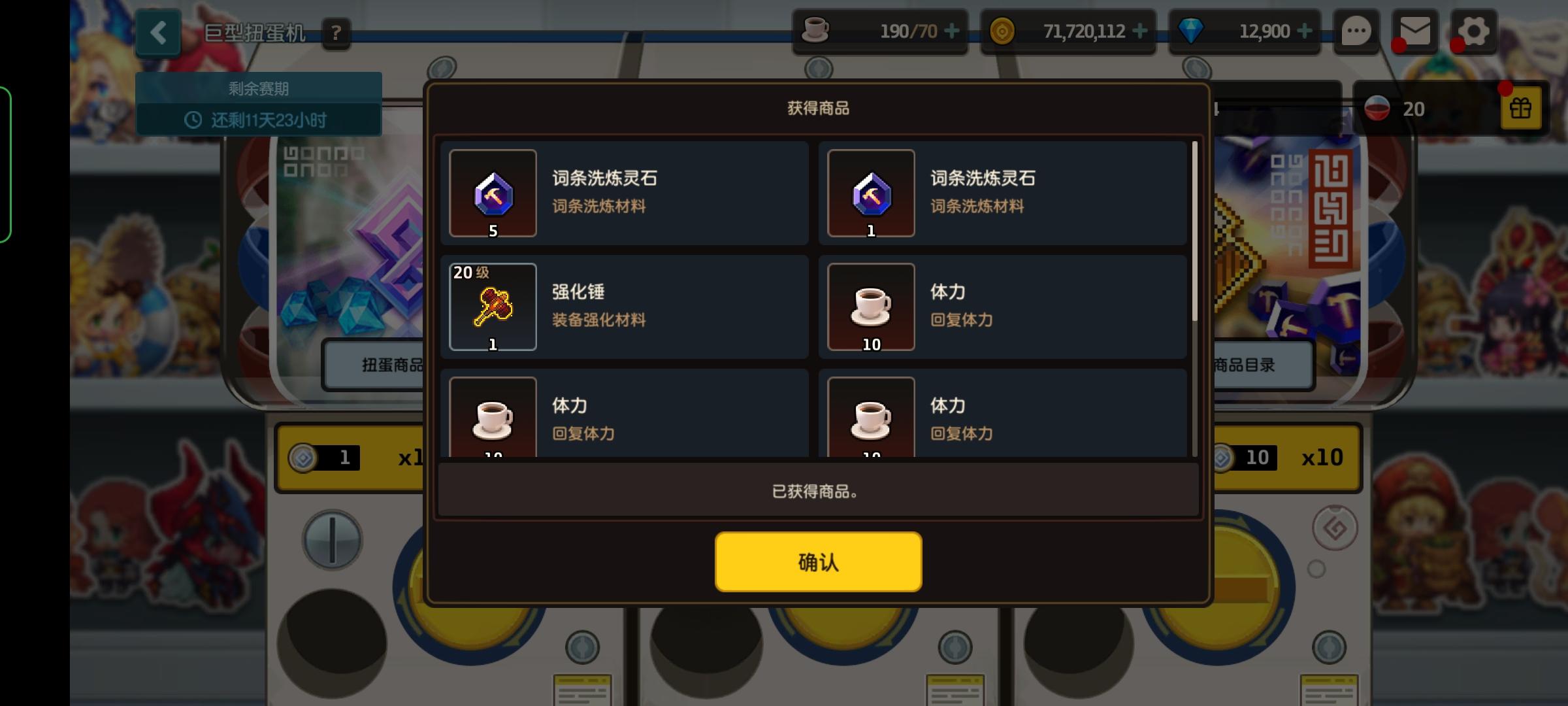This screenshot has width=1568, height=706.
Task: Open the 扭蛋商品 list button
Action: 374,365
